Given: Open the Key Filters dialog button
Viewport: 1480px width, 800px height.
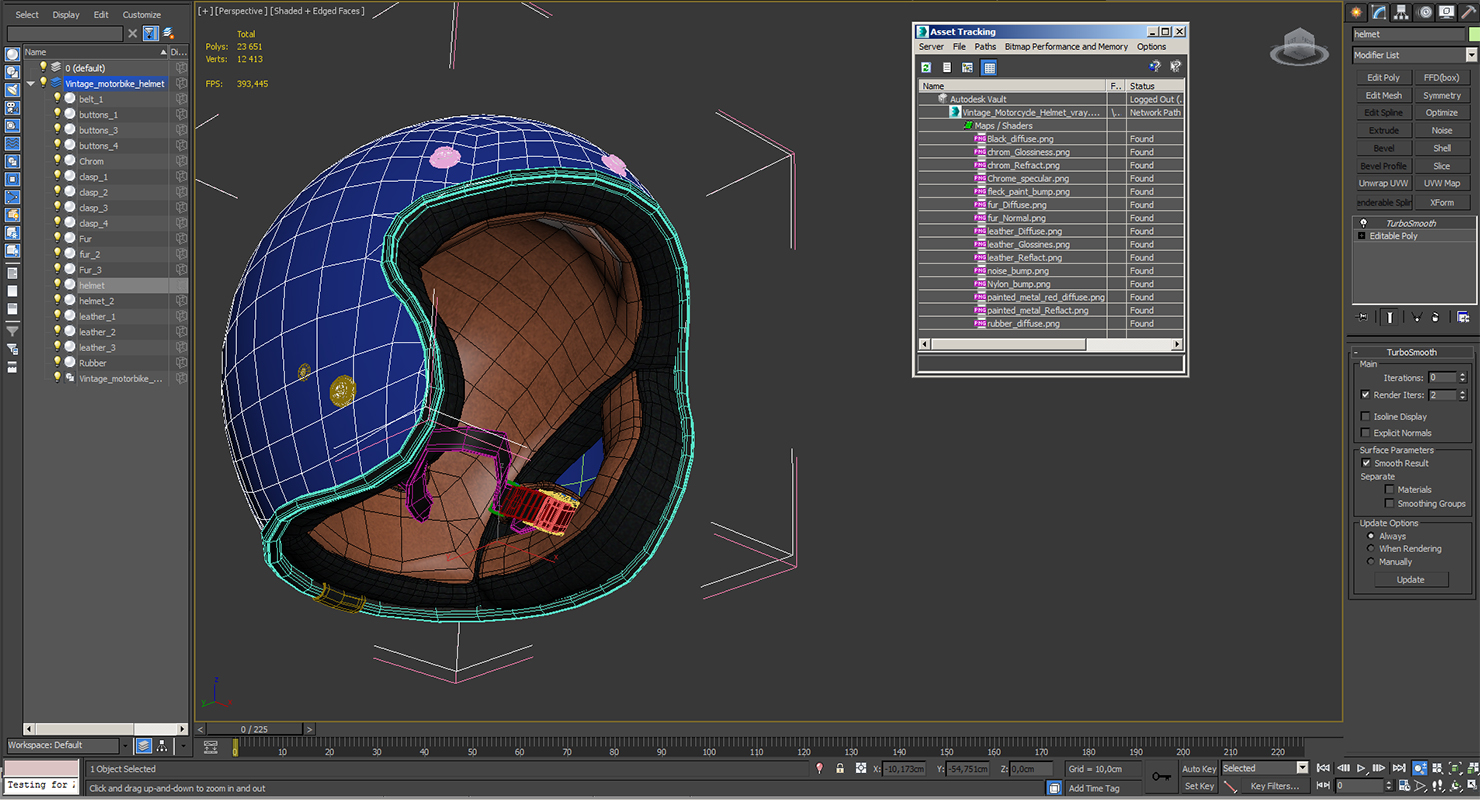Looking at the screenshot, I should [1275, 786].
